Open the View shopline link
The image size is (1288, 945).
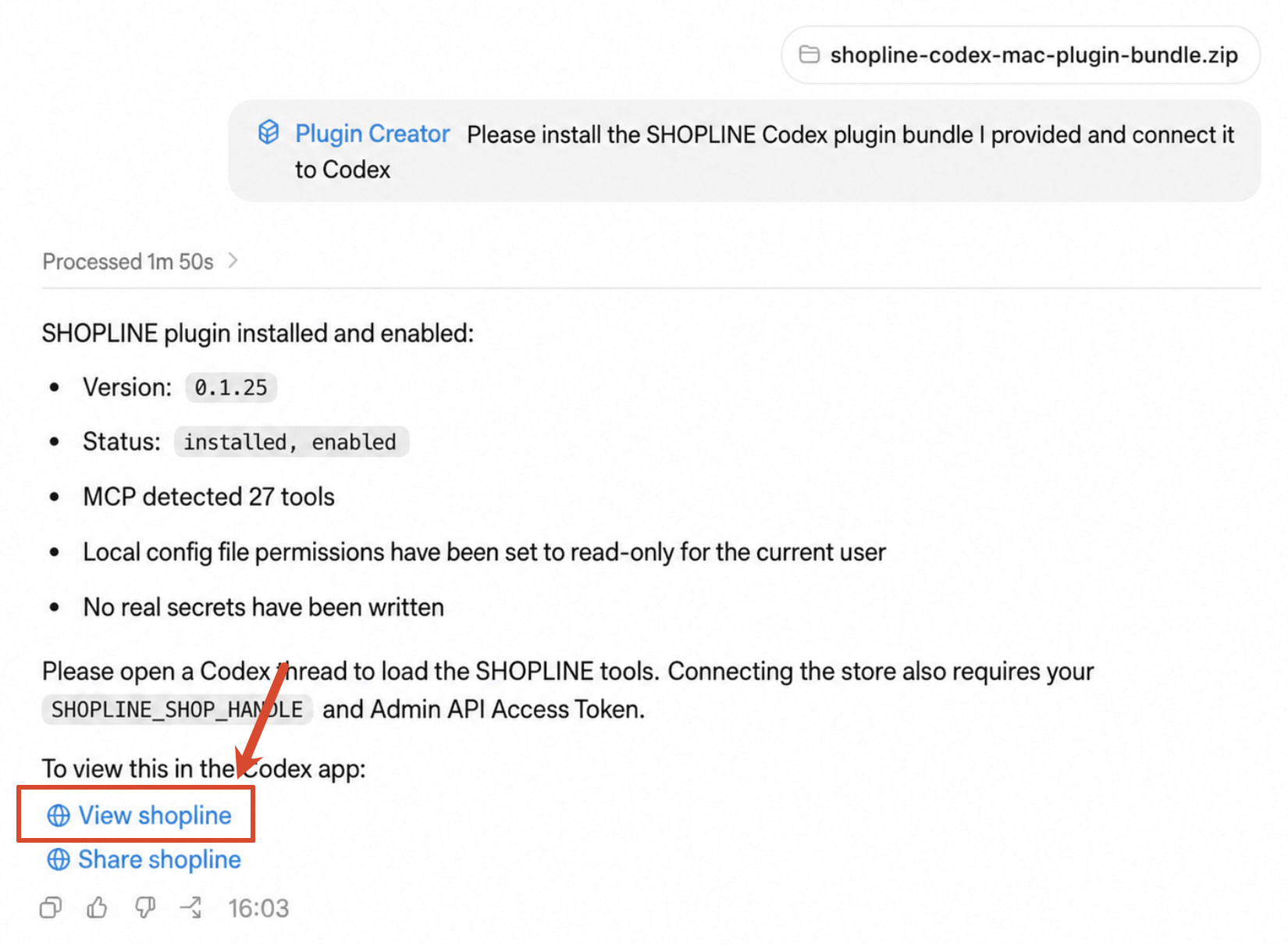pos(155,815)
